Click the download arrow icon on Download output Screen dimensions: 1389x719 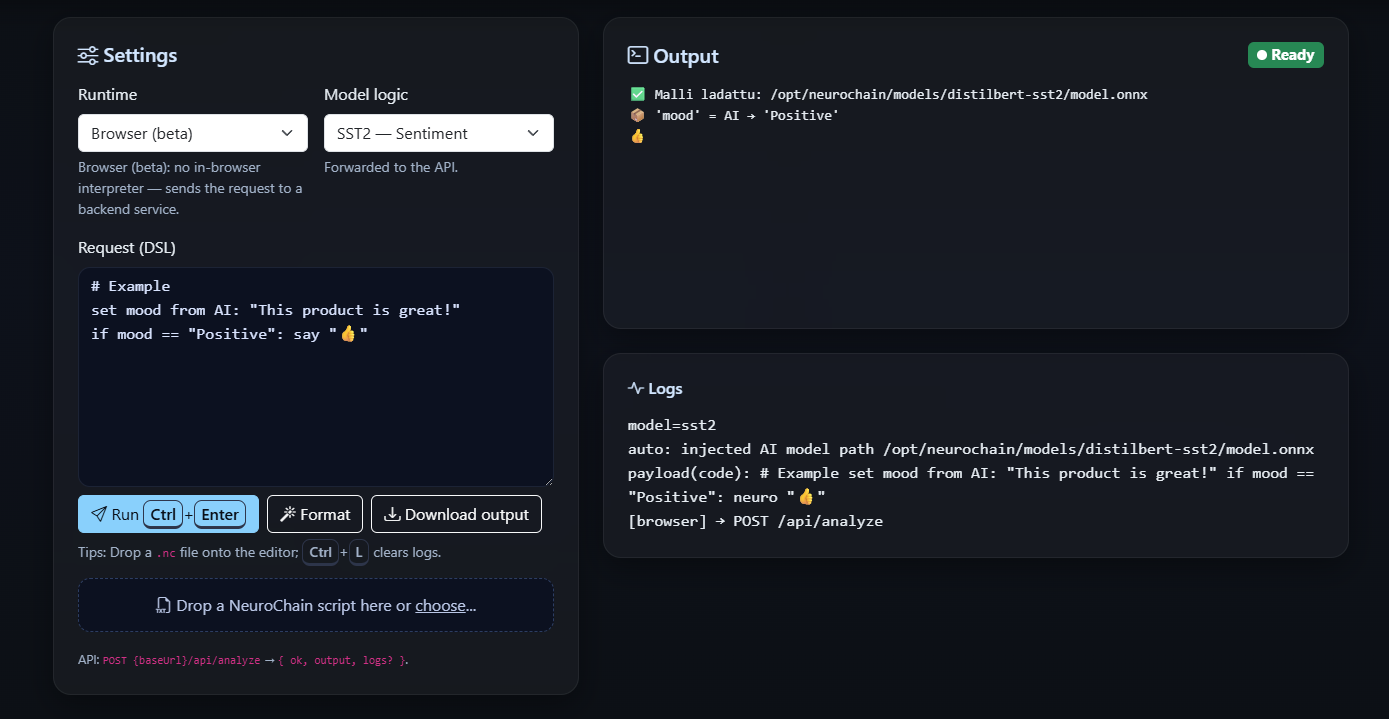click(x=391, y=513)
